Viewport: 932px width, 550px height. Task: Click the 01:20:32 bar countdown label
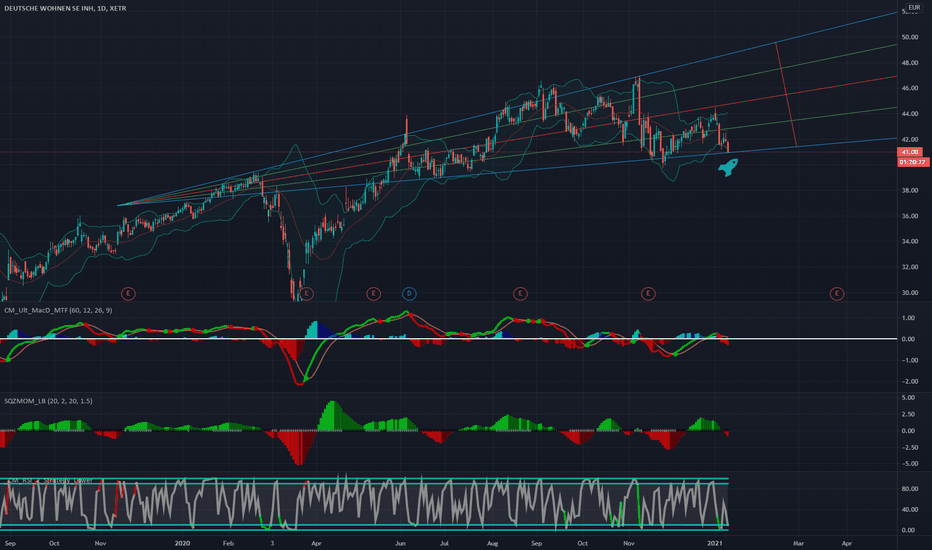click(x=912, y=162)
